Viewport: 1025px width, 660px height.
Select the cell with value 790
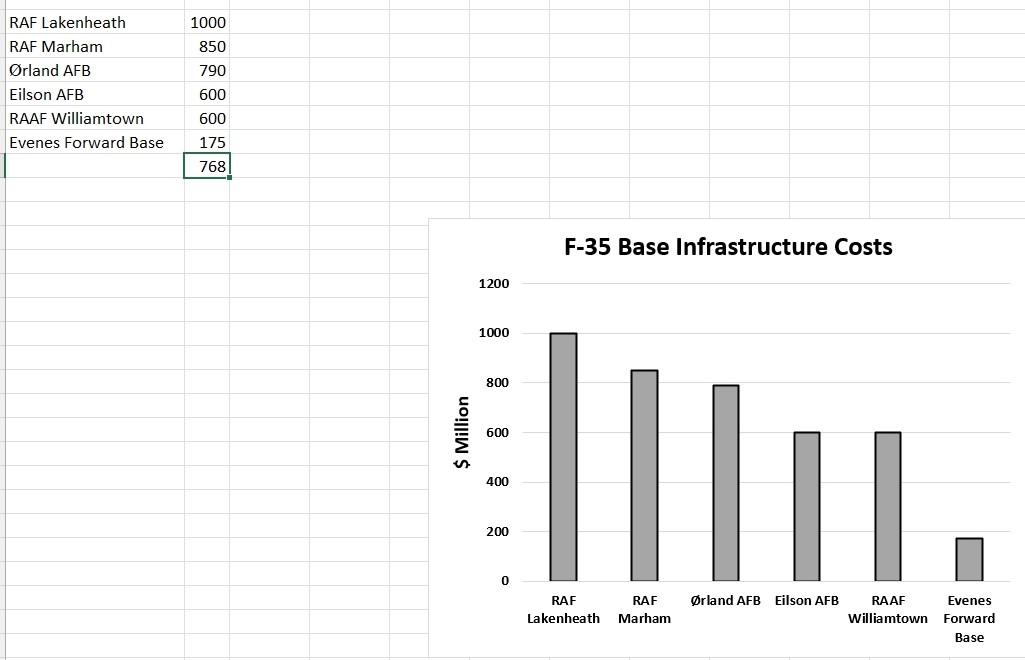[207, 71]
